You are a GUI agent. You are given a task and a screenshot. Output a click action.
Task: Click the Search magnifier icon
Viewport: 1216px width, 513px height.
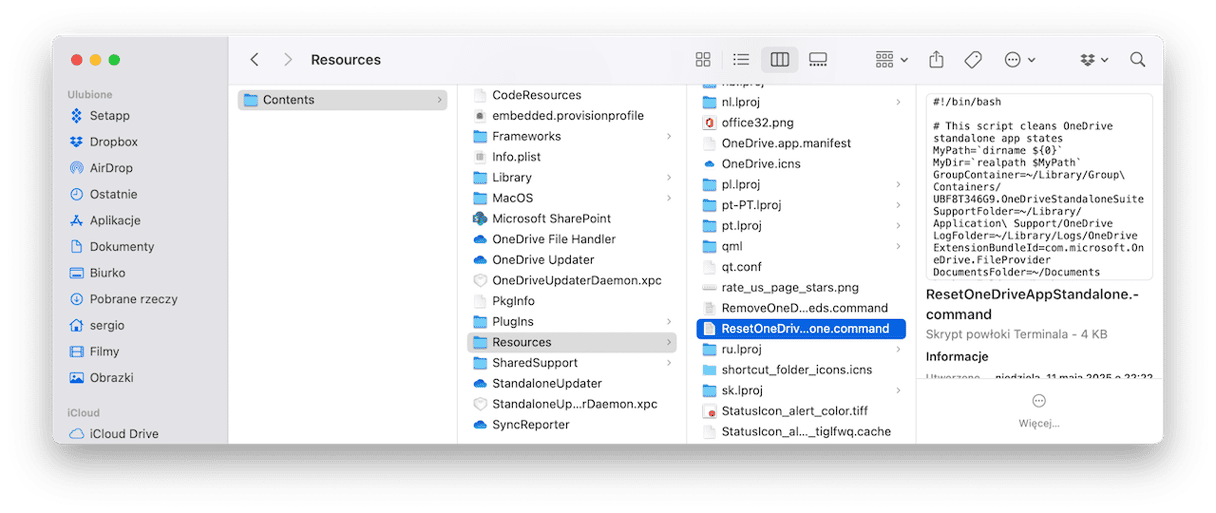point(1137,60)
